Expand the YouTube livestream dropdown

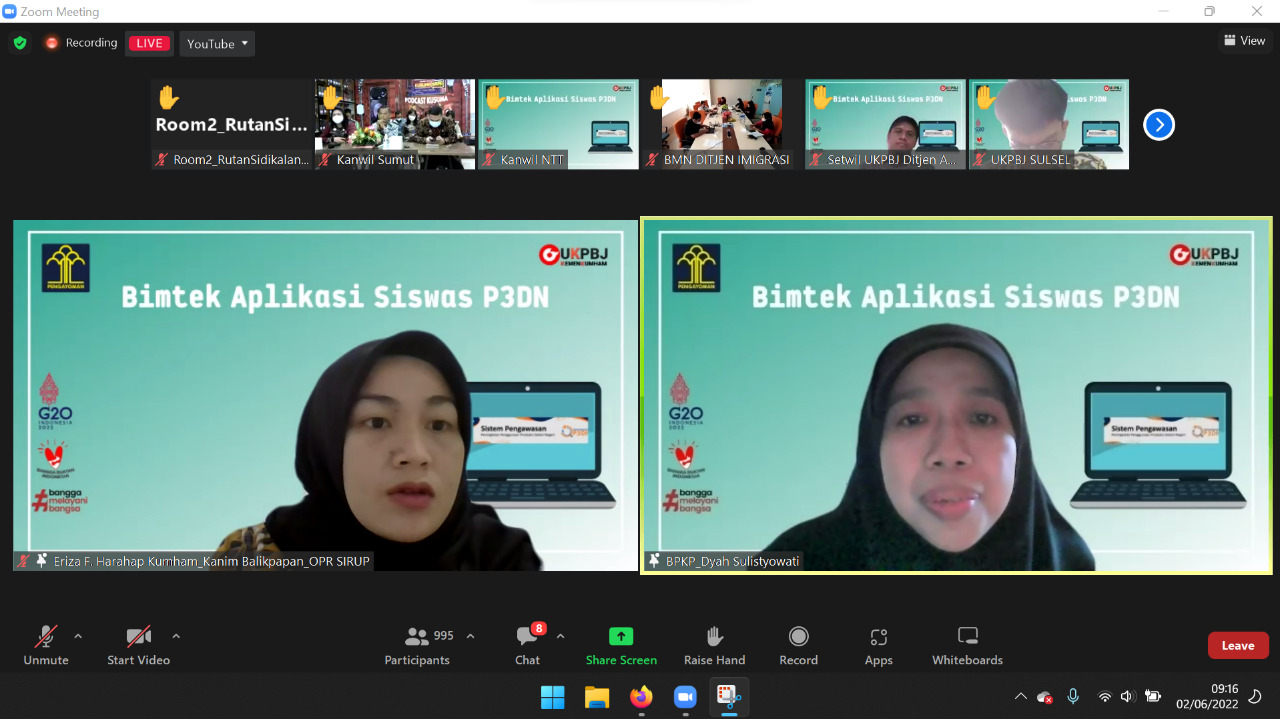(x=217, y=43)
